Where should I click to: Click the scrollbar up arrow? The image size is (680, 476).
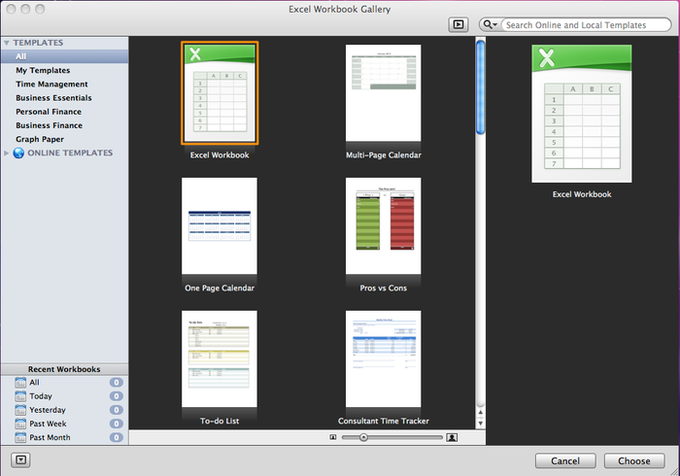(480, 412)
